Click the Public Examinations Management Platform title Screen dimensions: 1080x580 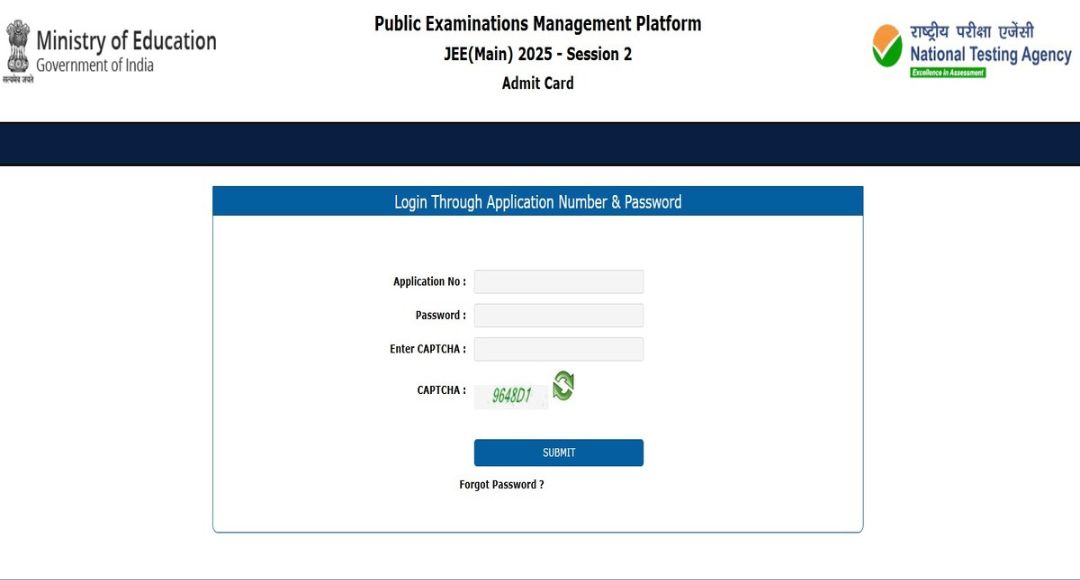click(x=538, y=23)
